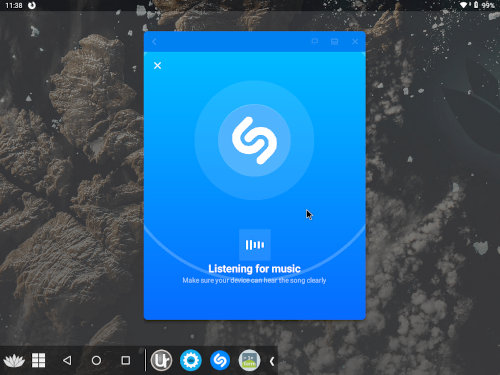Image resolution: width=500 pixels, height=375 pixels.
Task: Minimize the Shazam window
Action: 315,41
